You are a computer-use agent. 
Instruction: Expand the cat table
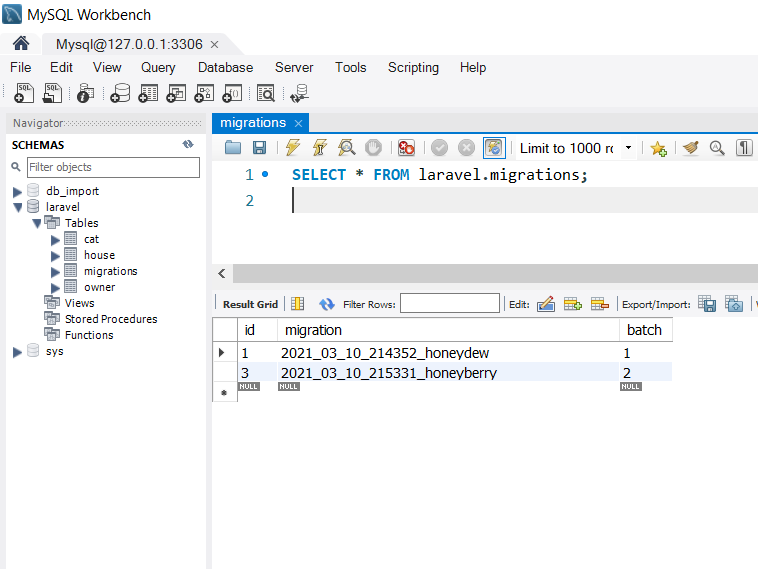pos(56,240)
